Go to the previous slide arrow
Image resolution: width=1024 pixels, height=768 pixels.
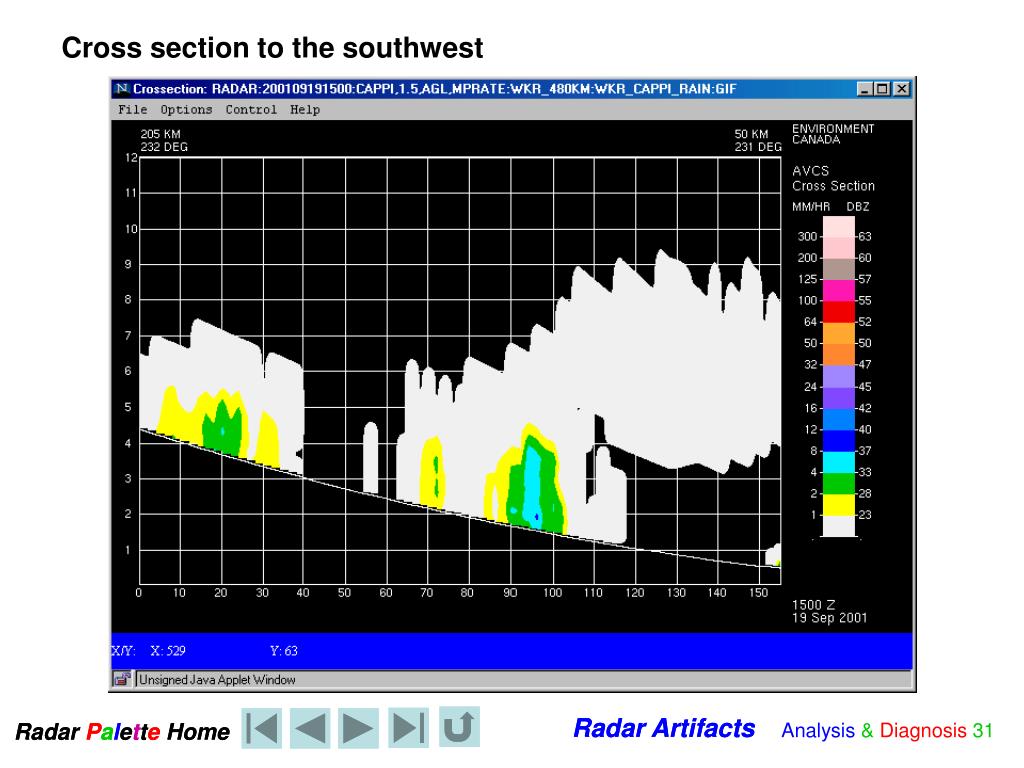pyautogui.click(x=310, y=728)
